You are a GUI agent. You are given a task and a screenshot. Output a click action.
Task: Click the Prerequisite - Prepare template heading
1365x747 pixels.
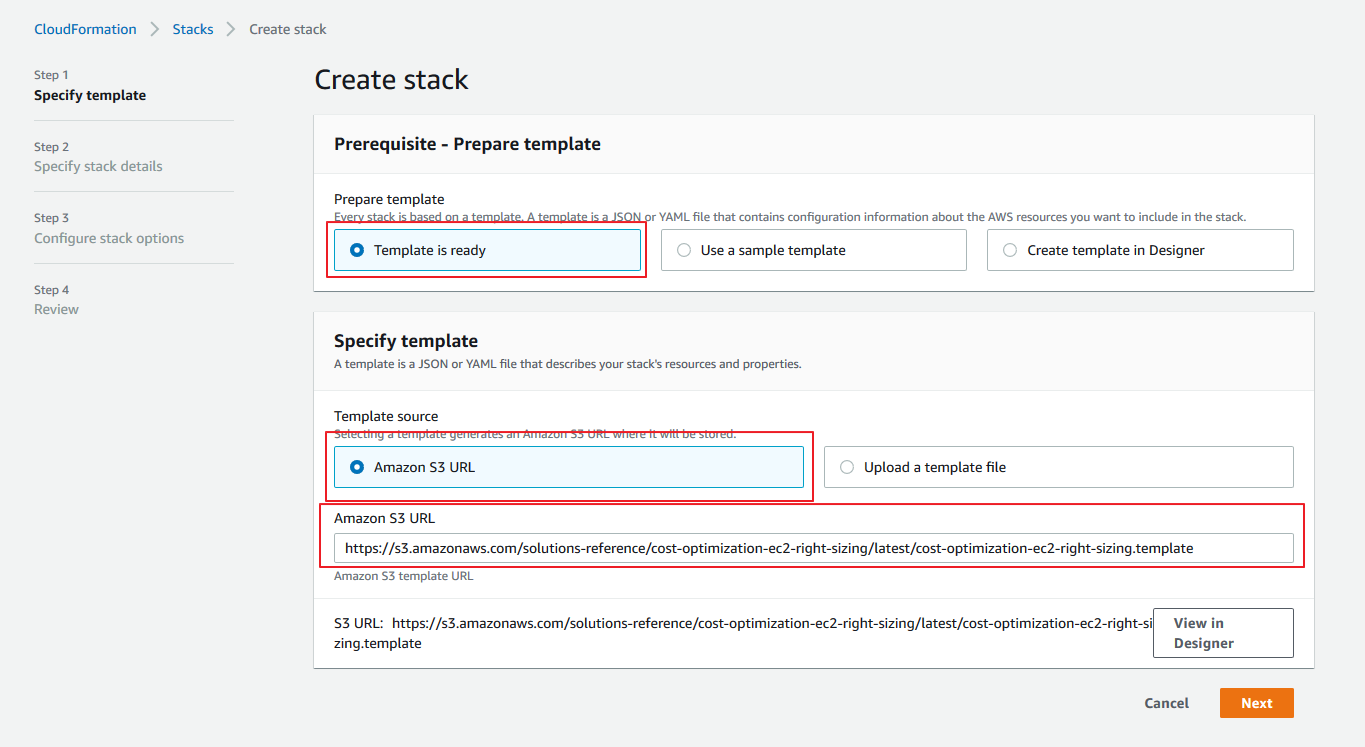[467, 144]
